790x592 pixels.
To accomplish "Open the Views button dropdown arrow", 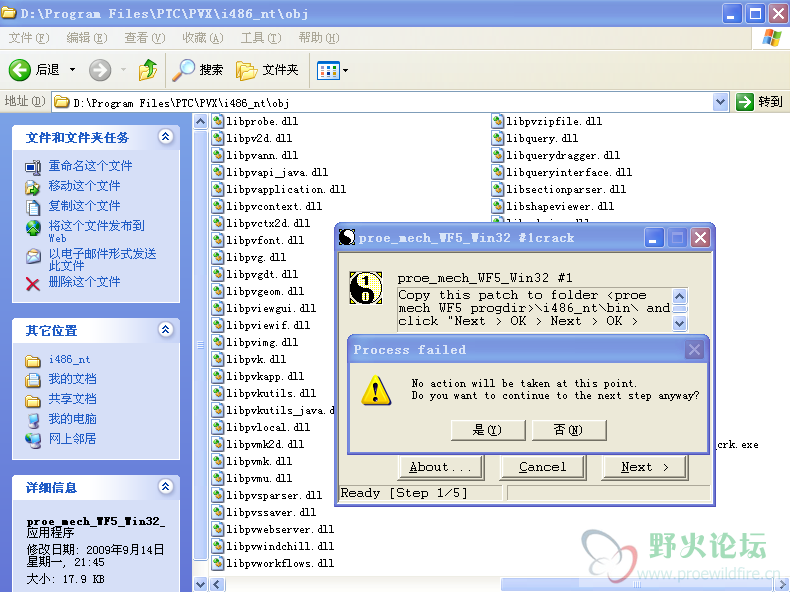I will (346, 71).
